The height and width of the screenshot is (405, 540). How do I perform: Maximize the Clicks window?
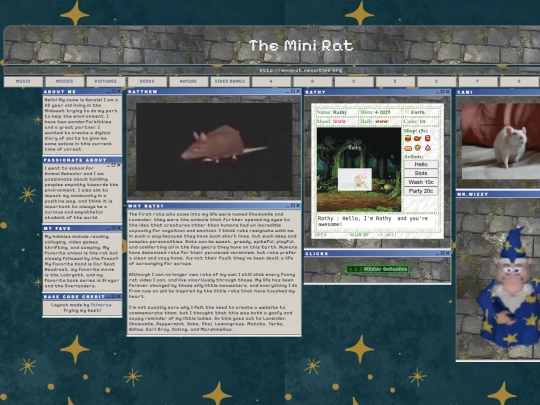(x=442, y=253)
